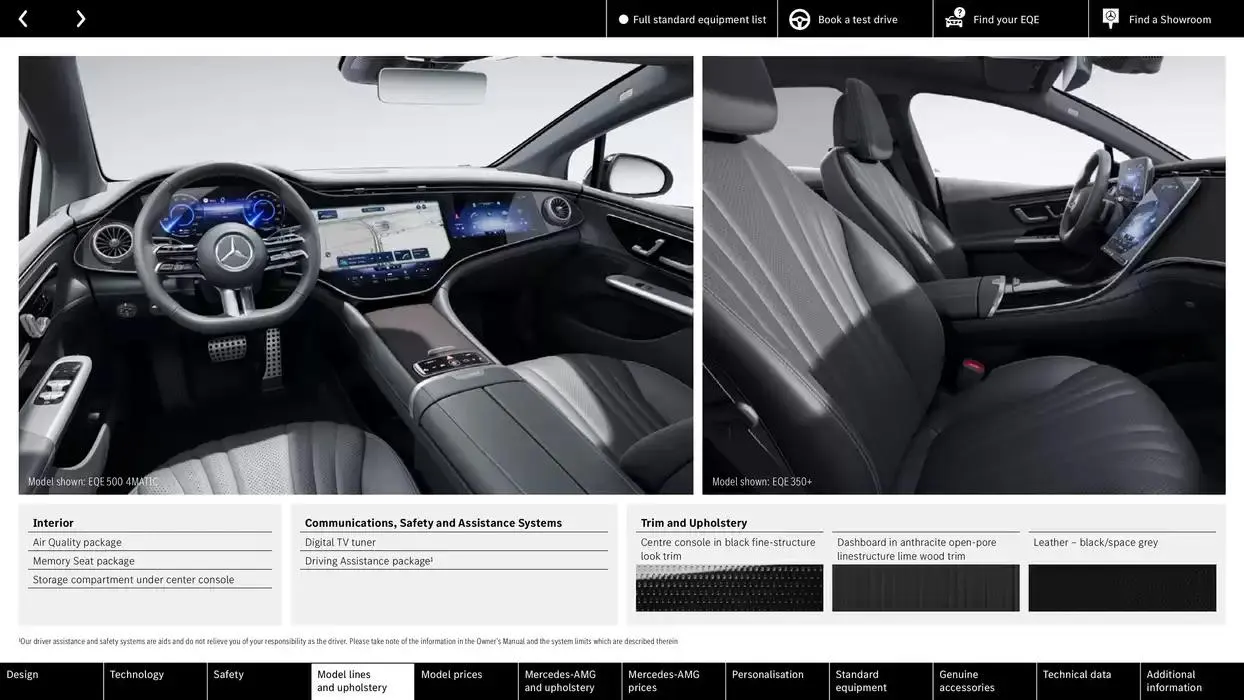Select Leather black/space grey swatch
The width and height of the screenshot is (1244, 700).
coord(1122,588)
